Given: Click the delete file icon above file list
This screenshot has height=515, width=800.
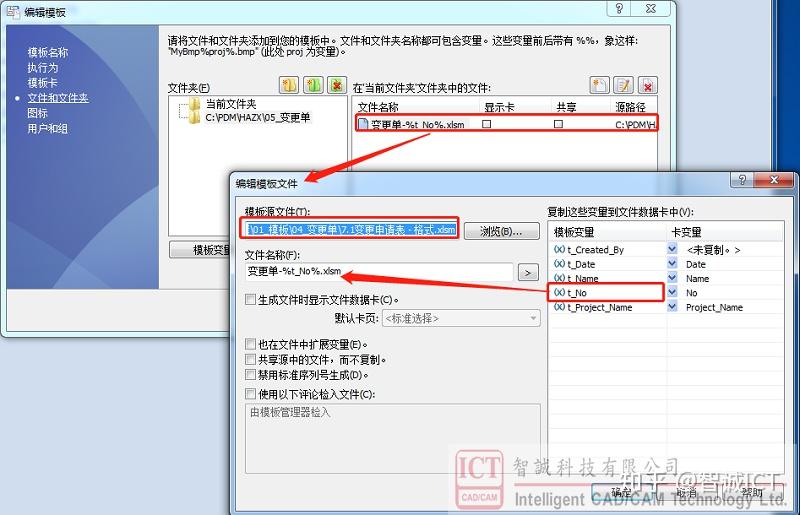Looking at the screenshot, I should point(647,85).
